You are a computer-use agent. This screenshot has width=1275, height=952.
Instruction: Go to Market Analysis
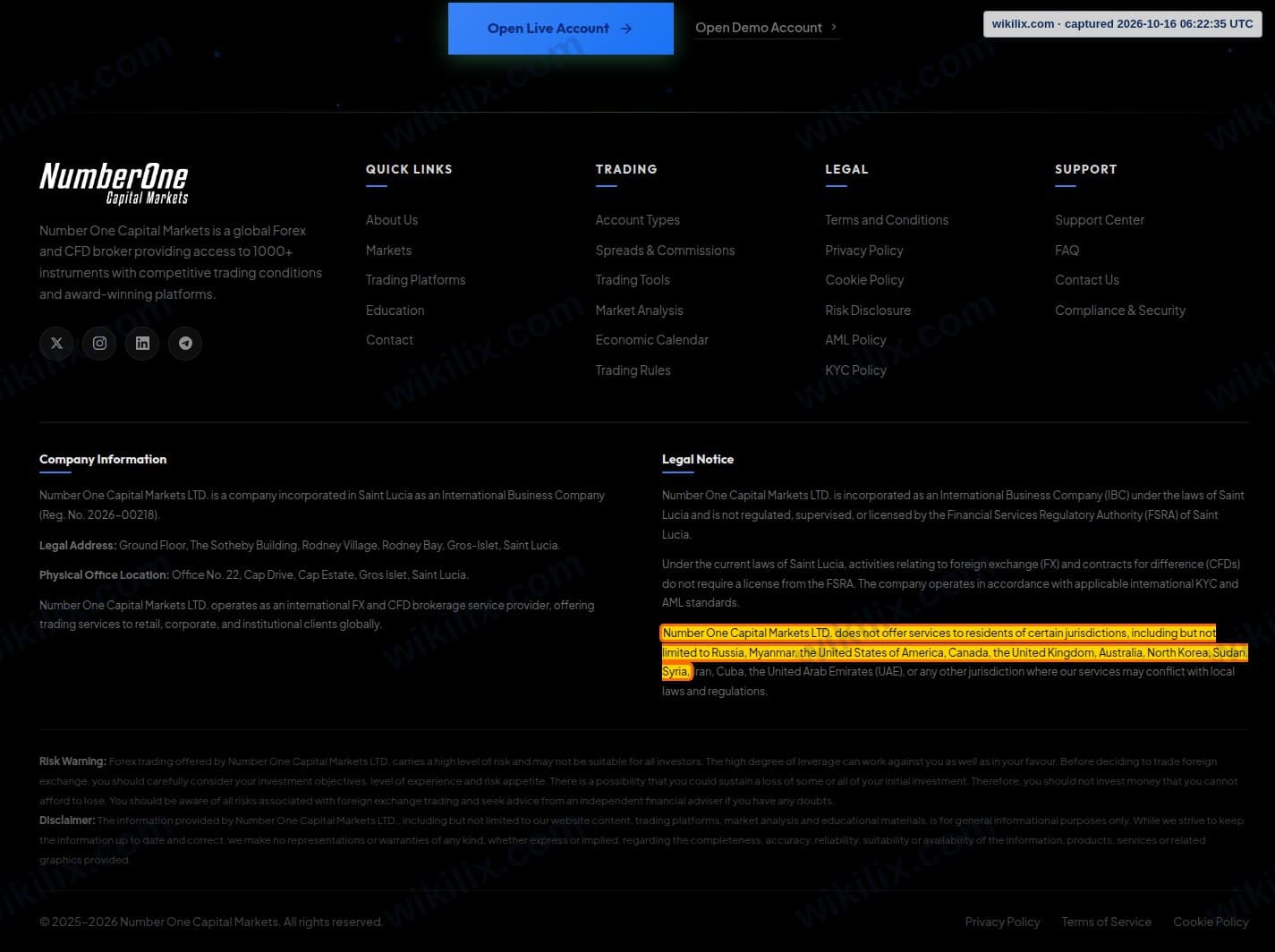click(639, 310)
